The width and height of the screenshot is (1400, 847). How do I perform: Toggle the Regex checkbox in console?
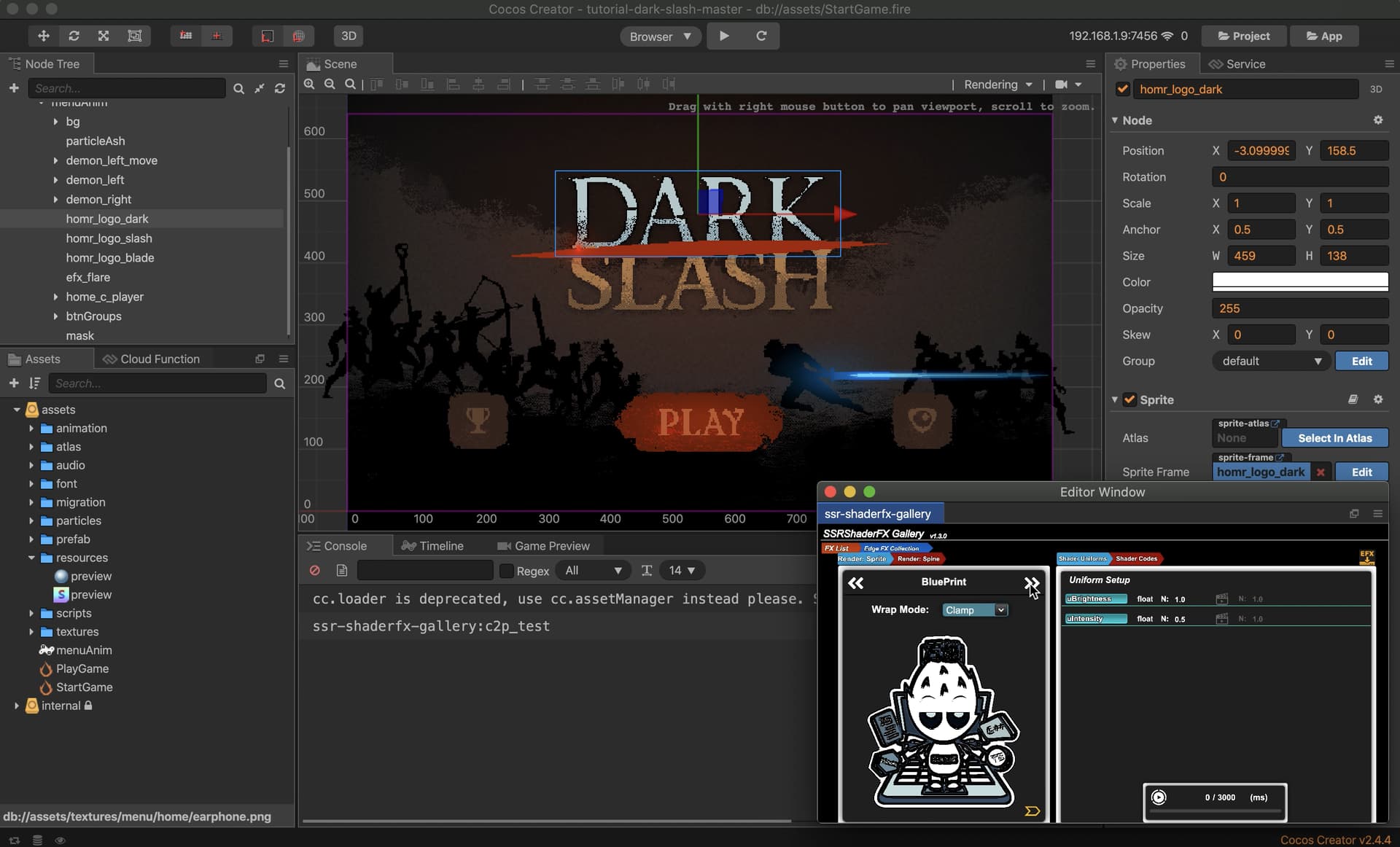pos(506,571)
